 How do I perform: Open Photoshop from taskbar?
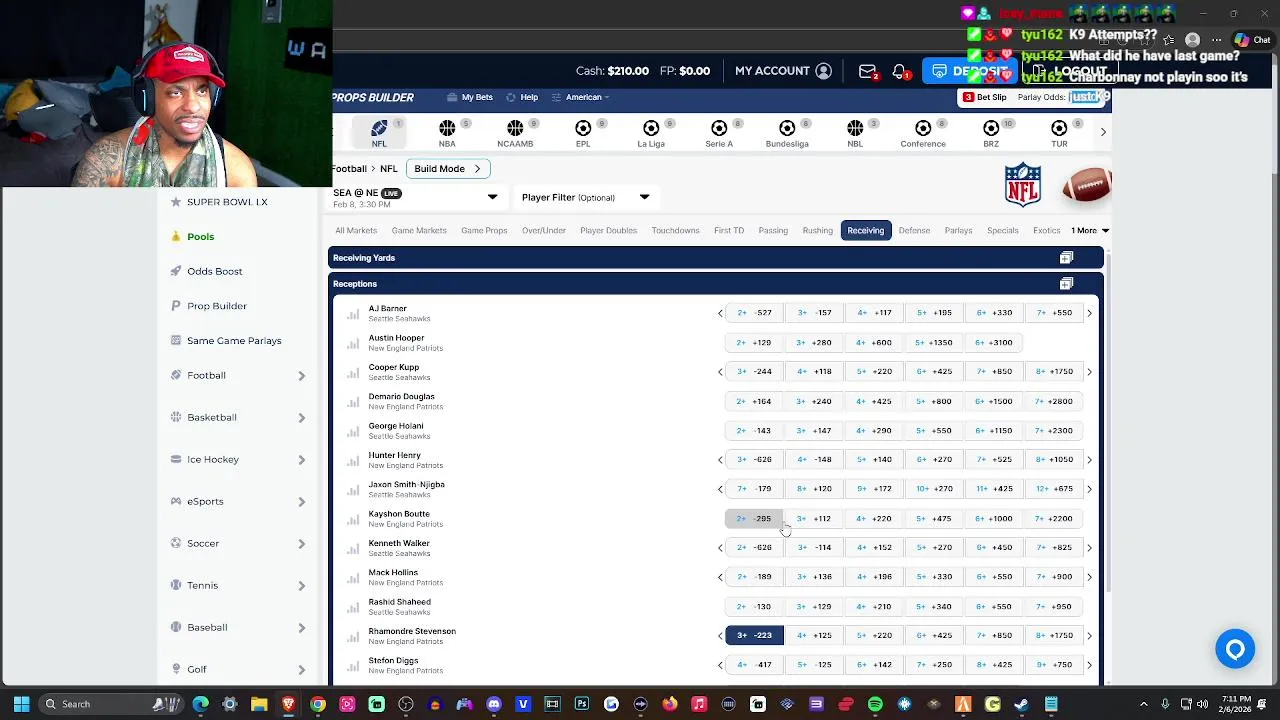(x=582, y=704)
